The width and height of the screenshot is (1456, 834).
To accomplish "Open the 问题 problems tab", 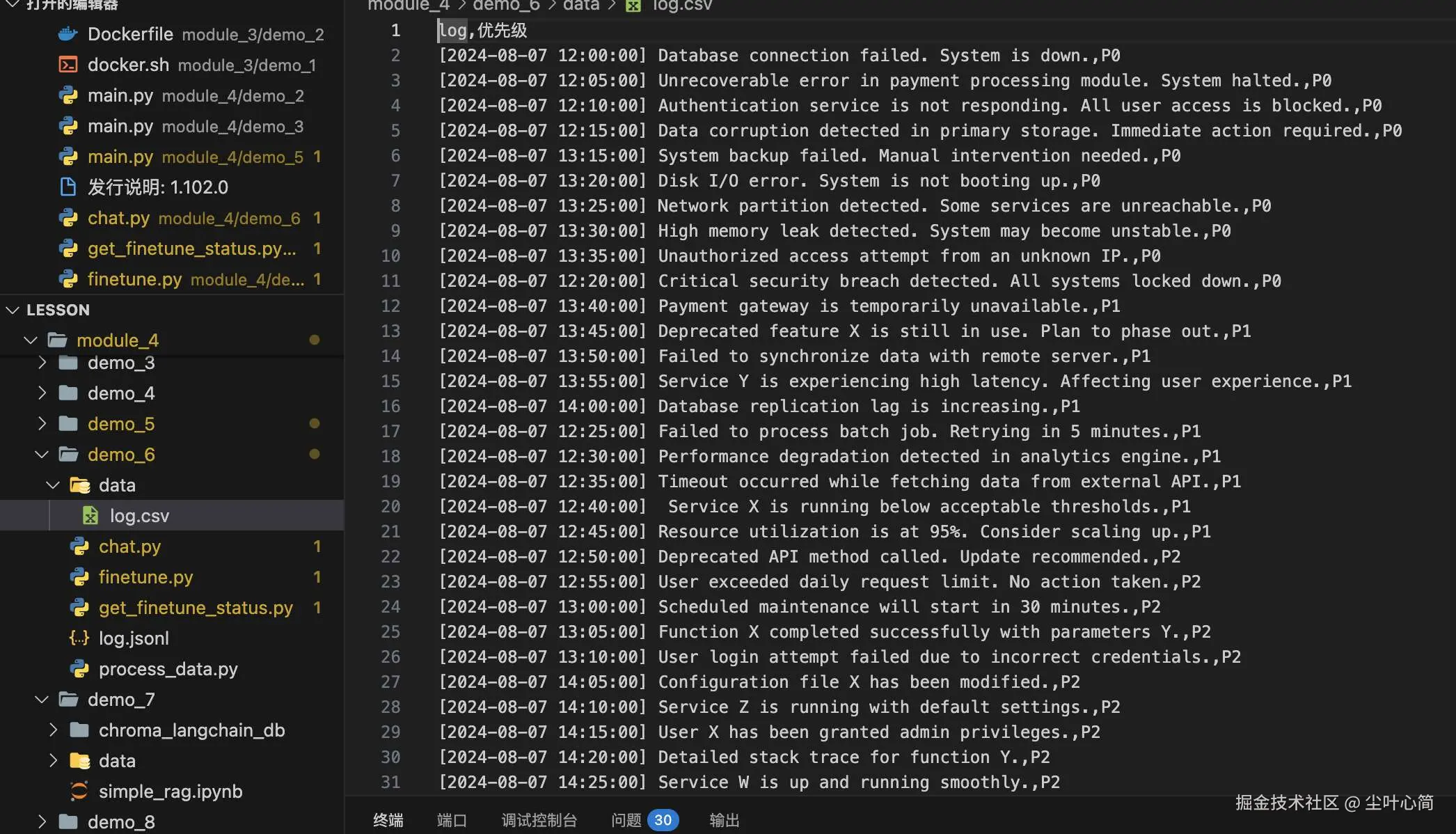I will click(626, 820).
